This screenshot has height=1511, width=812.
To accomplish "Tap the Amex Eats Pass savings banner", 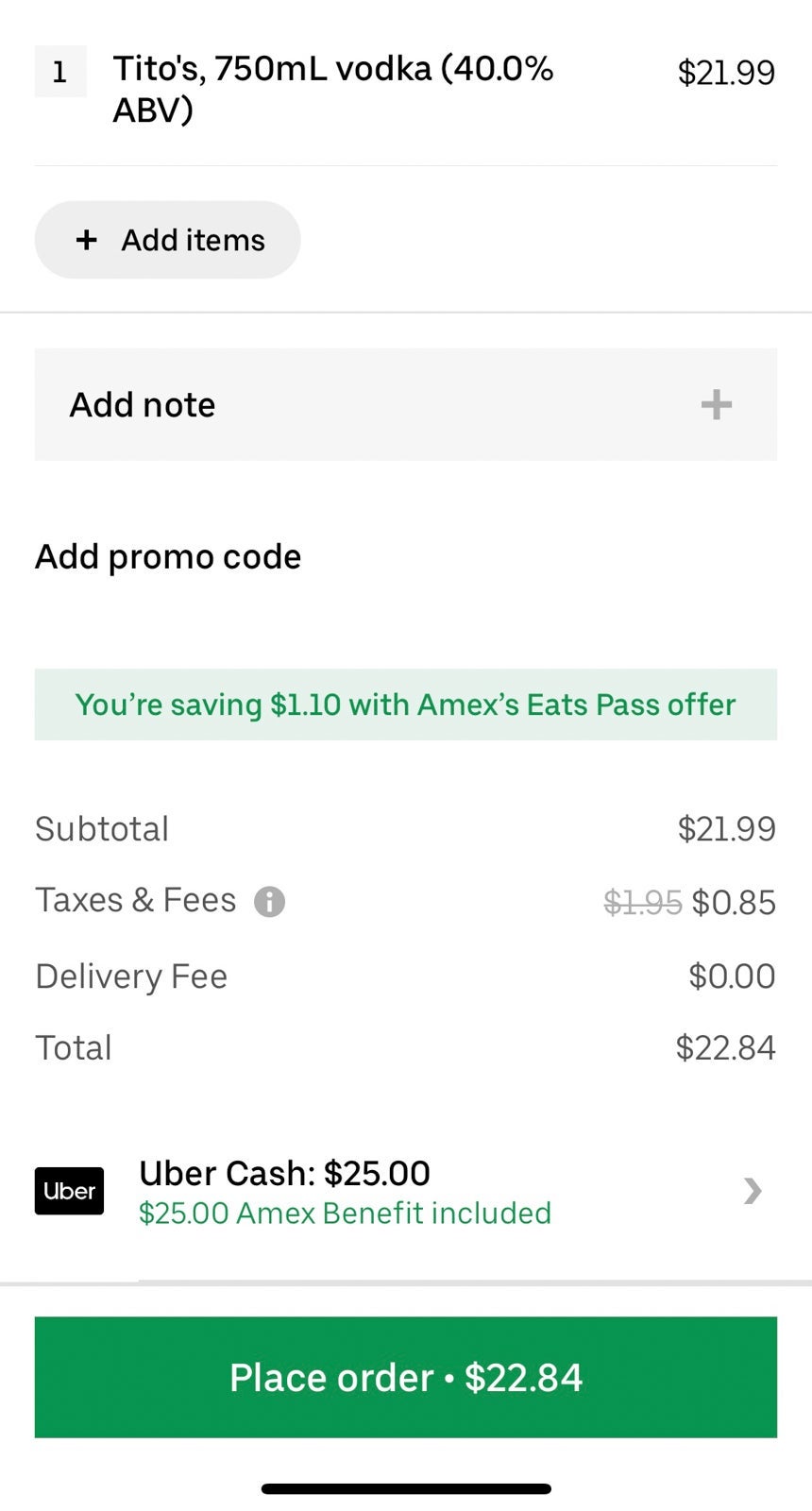I will click(x=405, y=705).
